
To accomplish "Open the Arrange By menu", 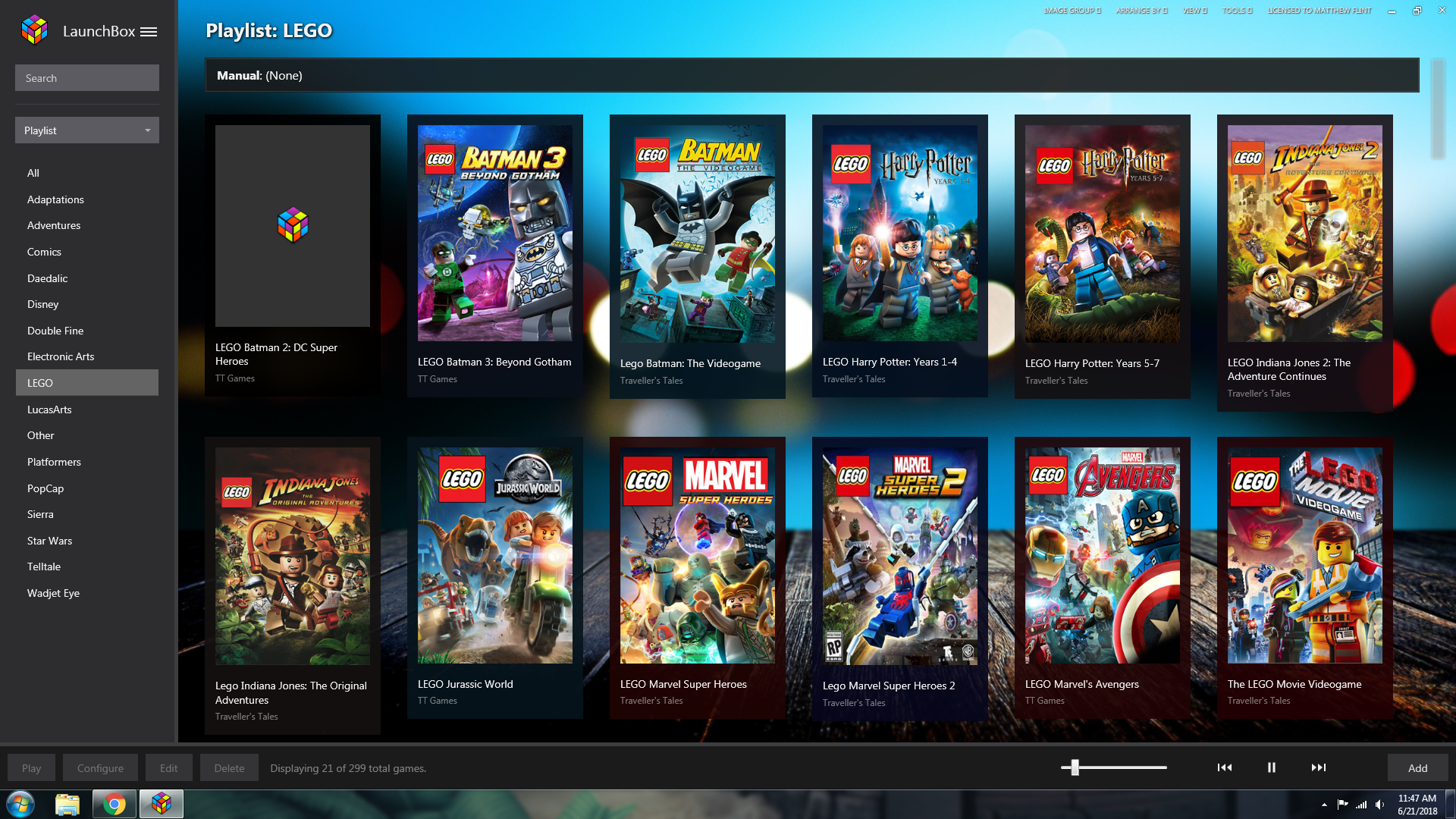I will [x=1141, y=11].
